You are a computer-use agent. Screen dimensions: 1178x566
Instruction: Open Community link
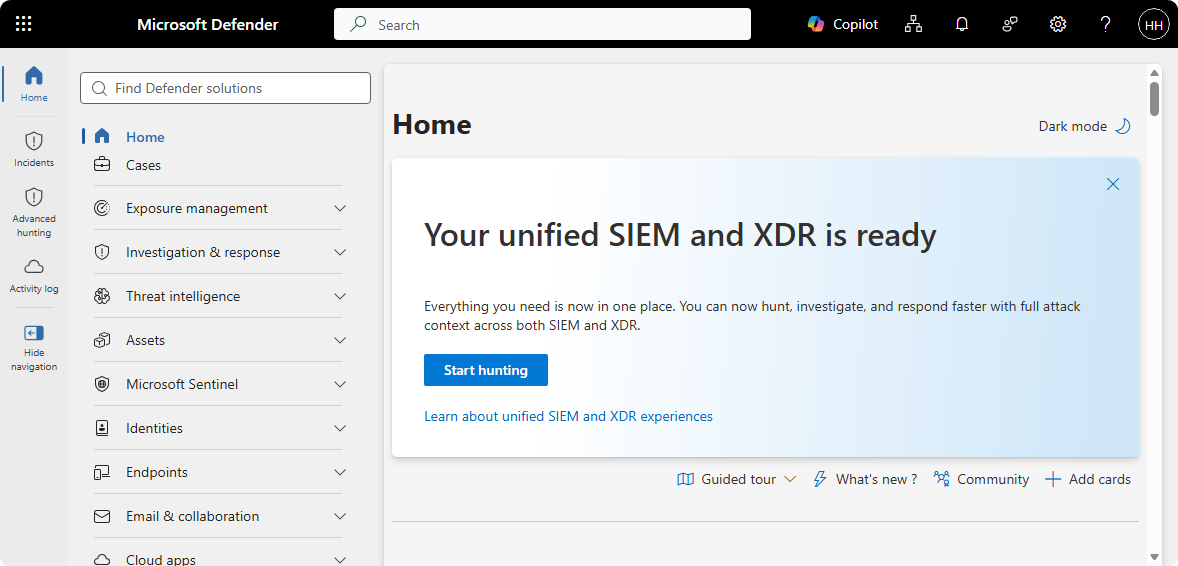pos(992,479)
